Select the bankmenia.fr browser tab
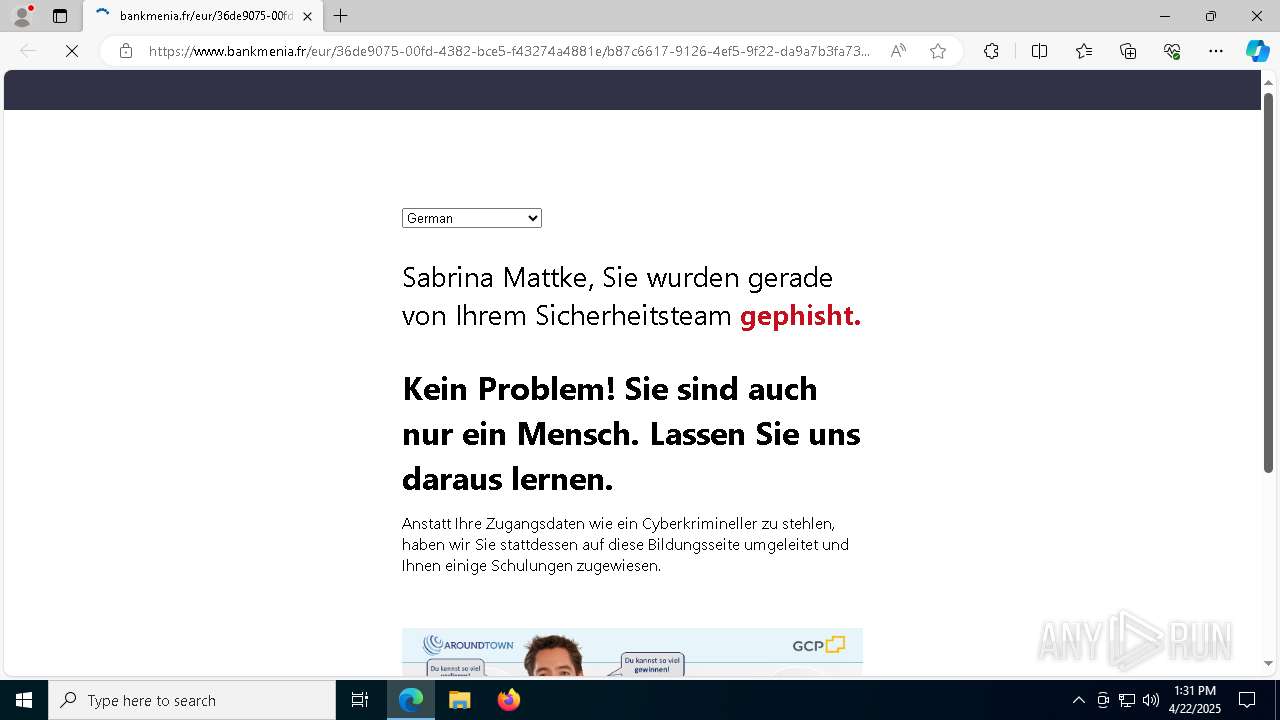1280x720 pixels. (x=204, y=16)
